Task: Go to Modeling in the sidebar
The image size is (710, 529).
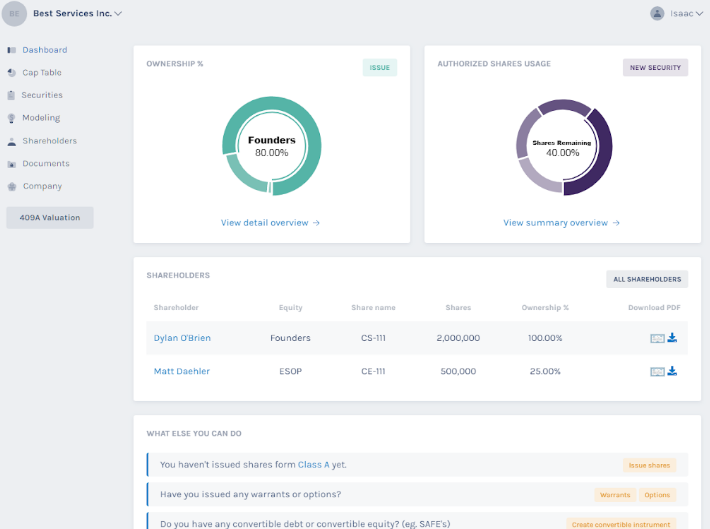Action: click(x=41, y=118)
